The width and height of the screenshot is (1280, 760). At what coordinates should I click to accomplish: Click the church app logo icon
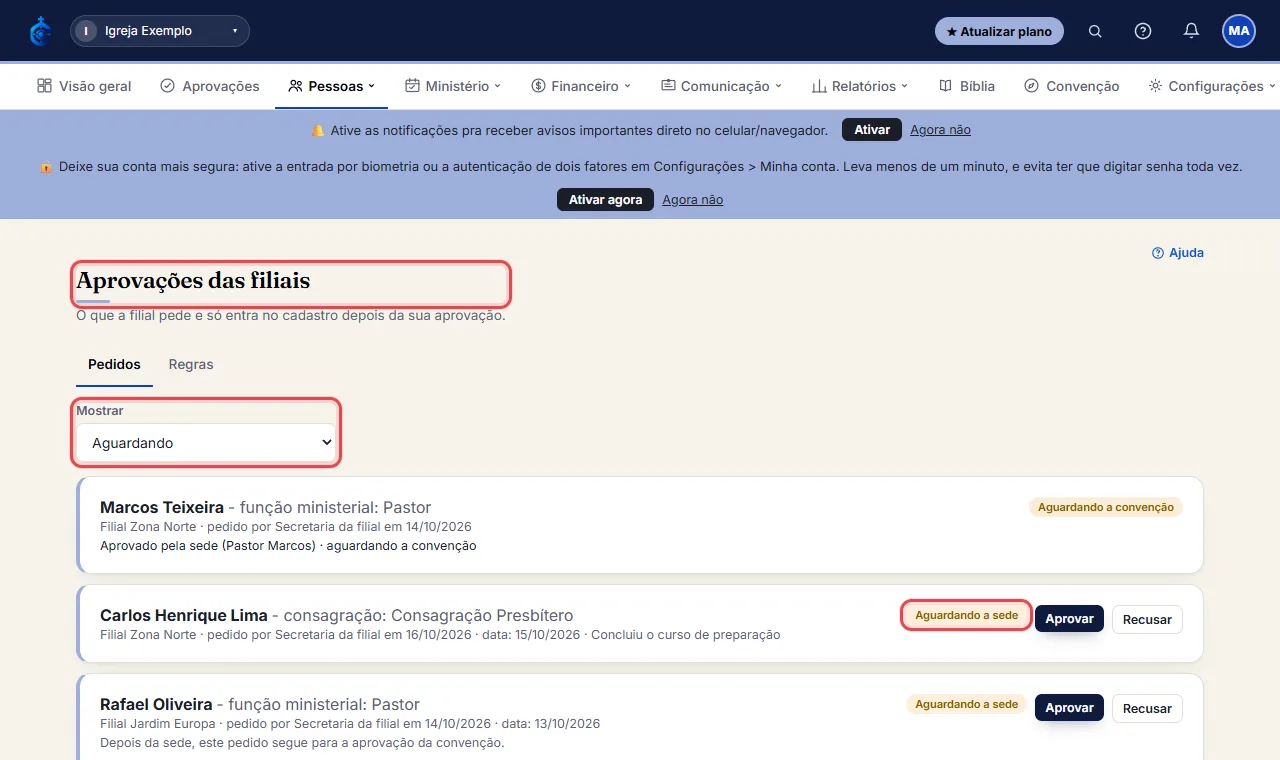[x=41, y=31]
